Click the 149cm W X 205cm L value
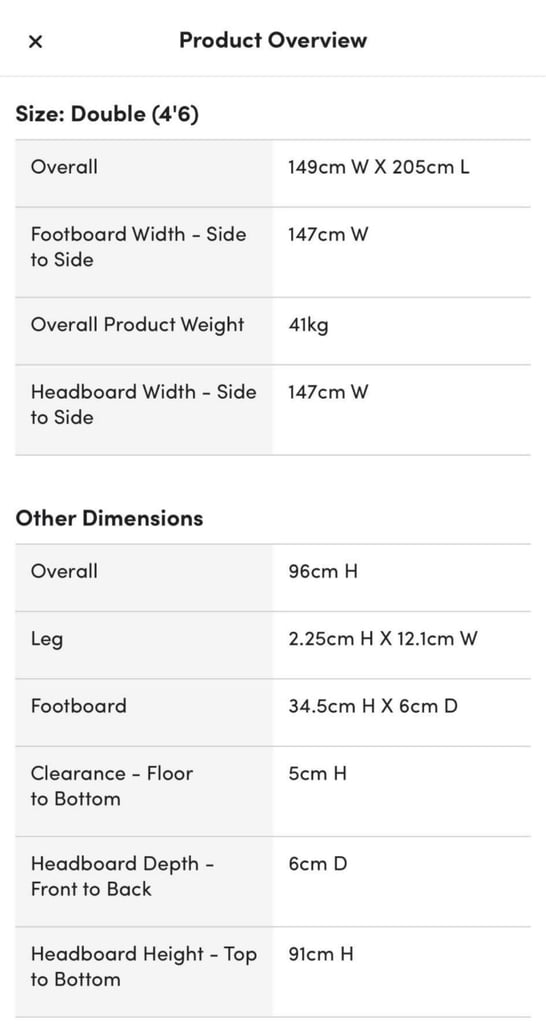546x1024 pixels. pos(378,167)
